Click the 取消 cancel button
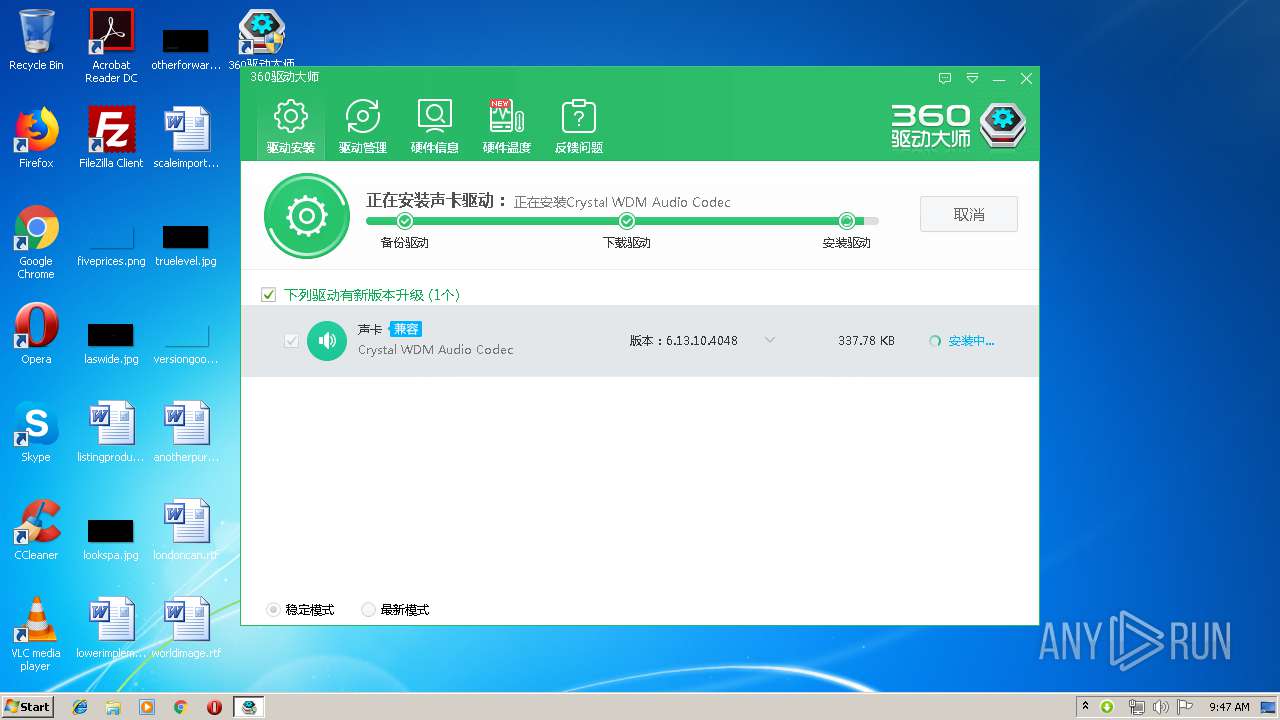The image size is (1280, 720). (x=969, y=215)
